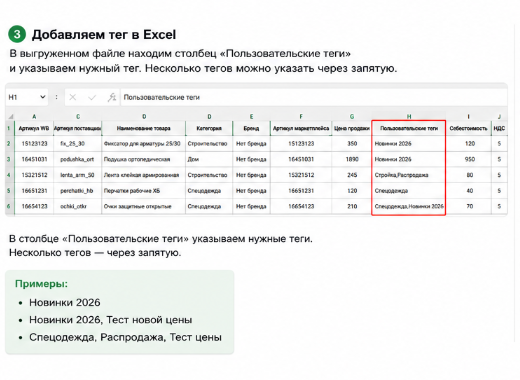Click cost cell '40'
The width and height of the screenshot is (520, 380).
tap(468, 191)
